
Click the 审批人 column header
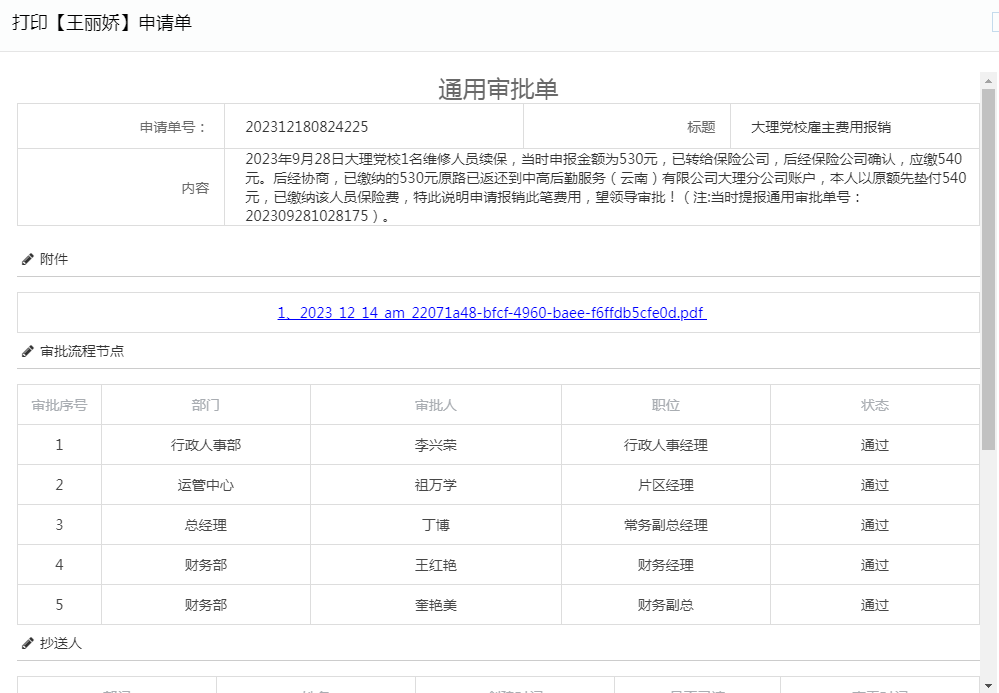[x=436, y=405]
